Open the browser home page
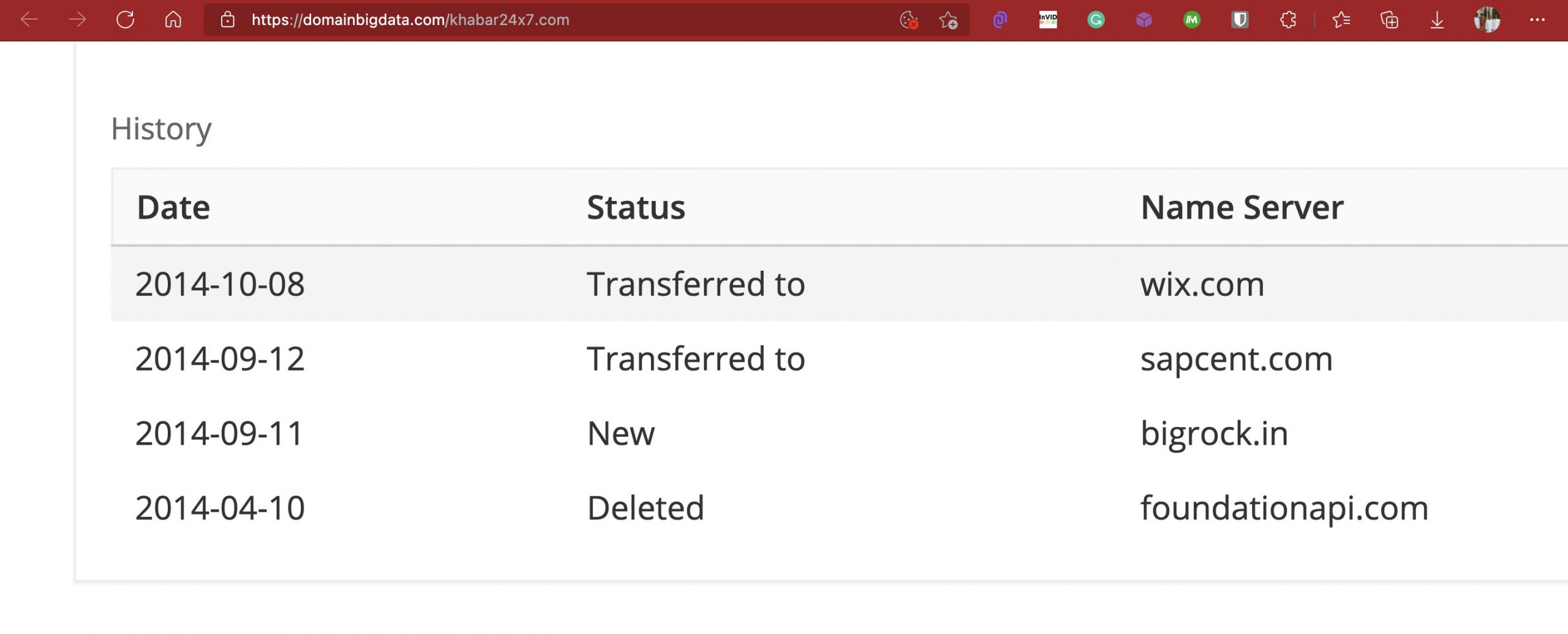This screenshot has width=1568, height=634. pos(173,20)
